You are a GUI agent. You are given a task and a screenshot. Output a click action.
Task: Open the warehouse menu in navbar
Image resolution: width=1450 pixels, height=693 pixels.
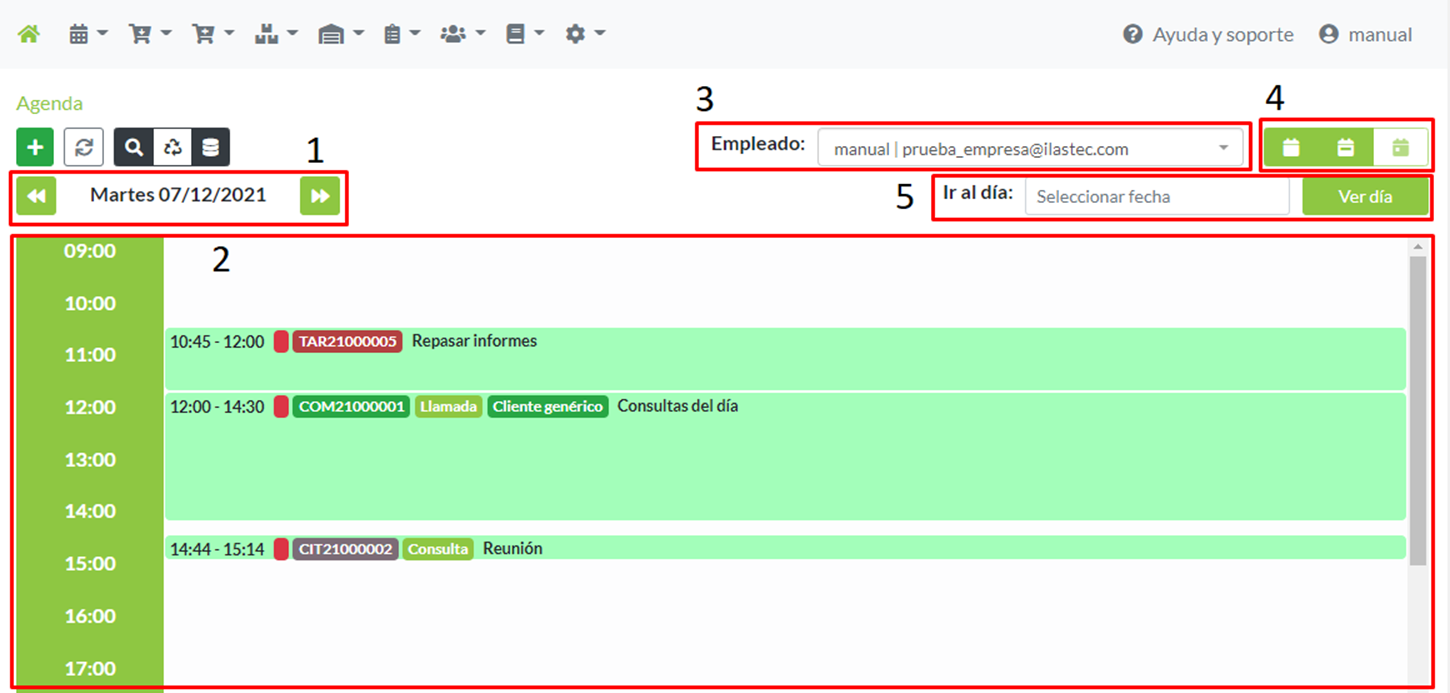[340, 34]
